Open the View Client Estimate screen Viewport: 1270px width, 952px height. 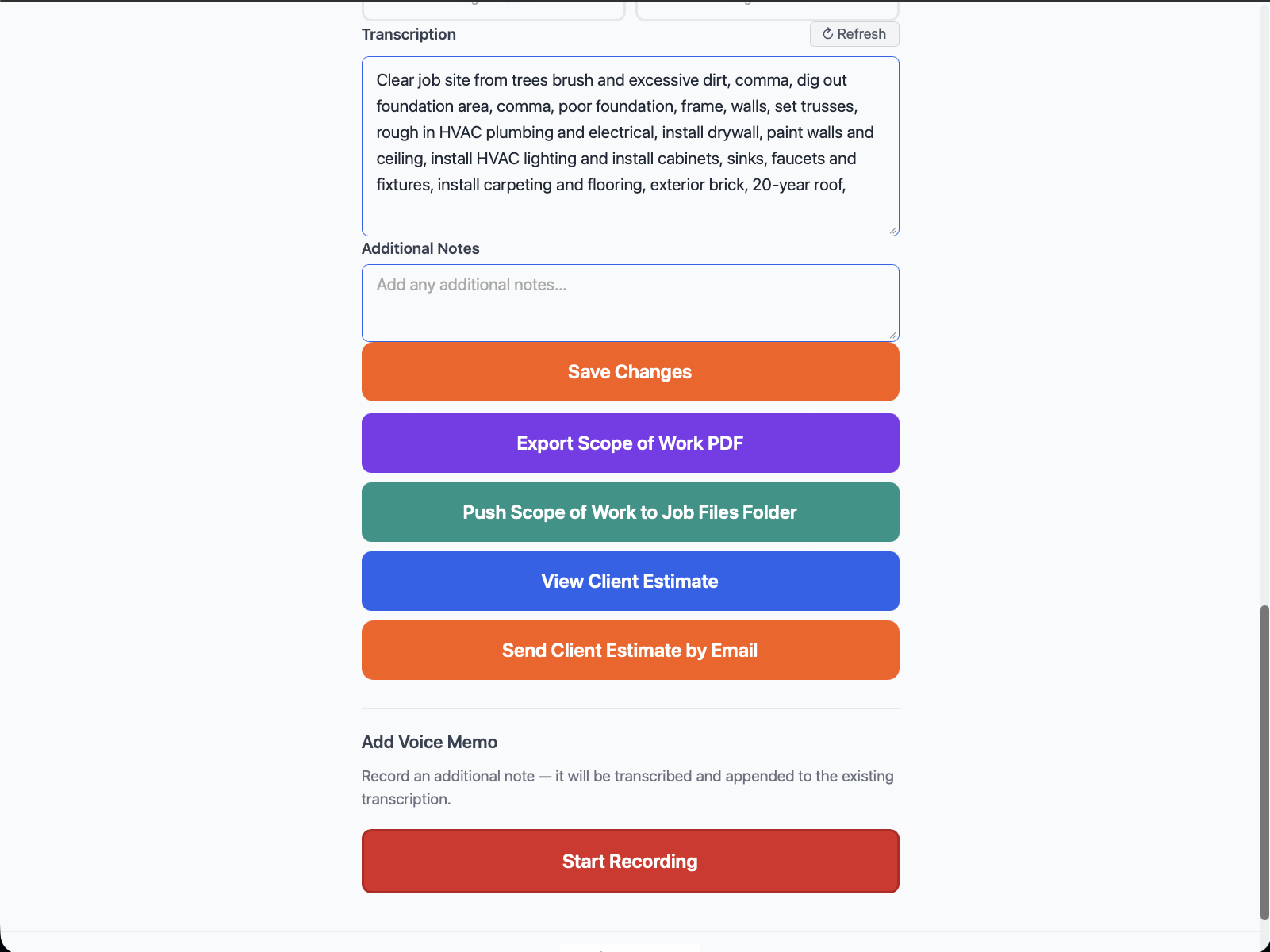pyautogui.click(x=629, y=581)
